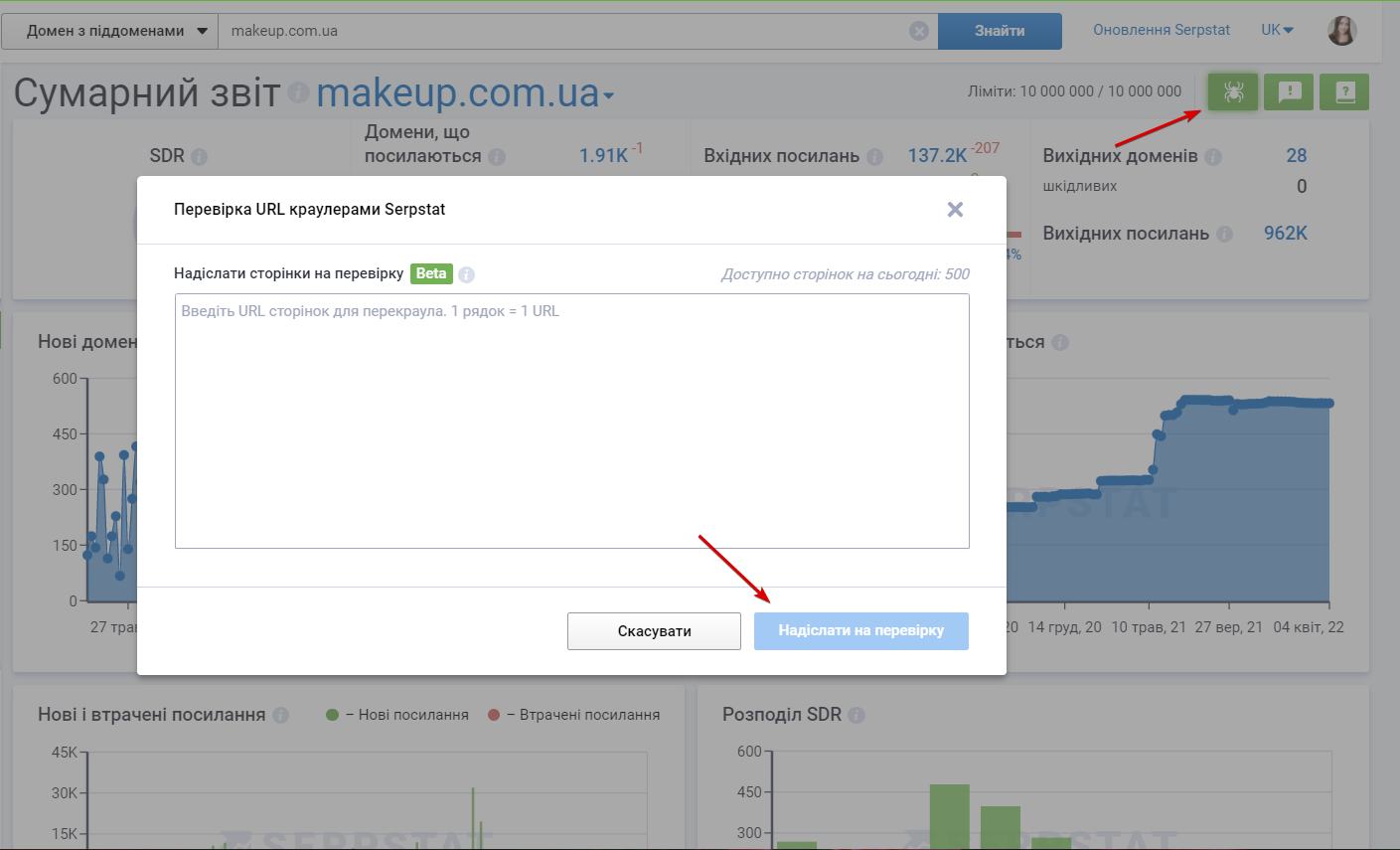Viewport: 1400px width, 850px height.
Task: Open the user profile avatar
Action: [x=1341, y=31]
